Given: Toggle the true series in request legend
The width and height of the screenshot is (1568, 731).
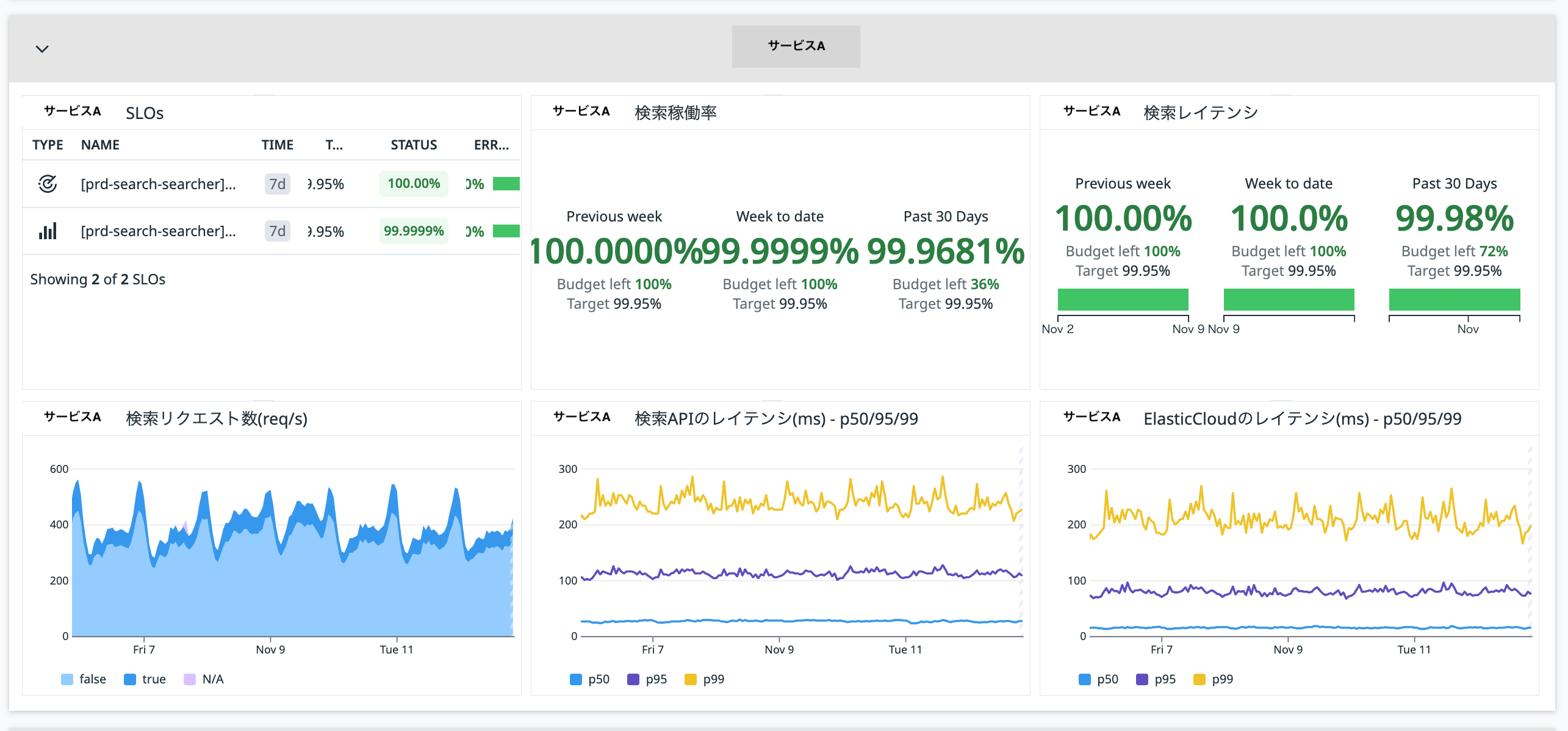Looking at the screenshot, I should [130, 679].
